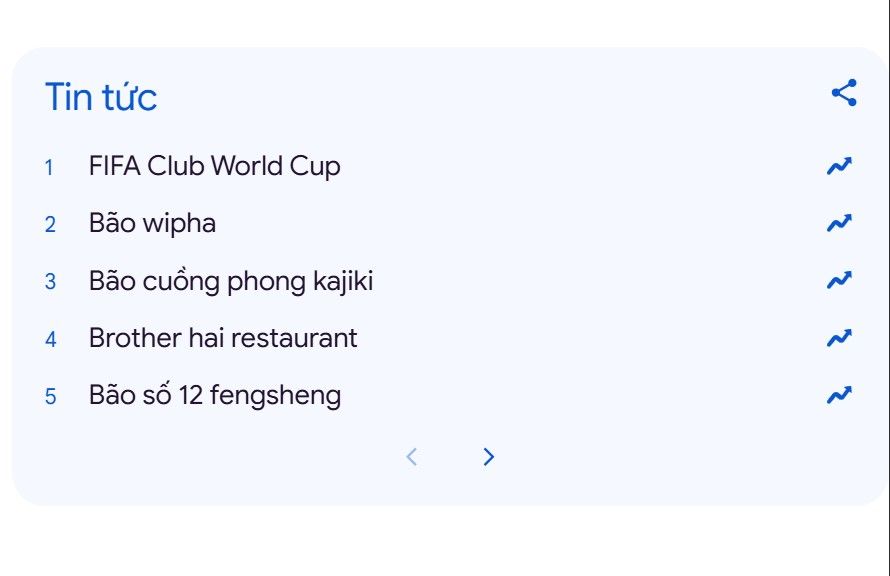The width and height of the screenshot is (890, 576).
Task: Open Brother hai restaurant trend
Action: pos(222,338)
